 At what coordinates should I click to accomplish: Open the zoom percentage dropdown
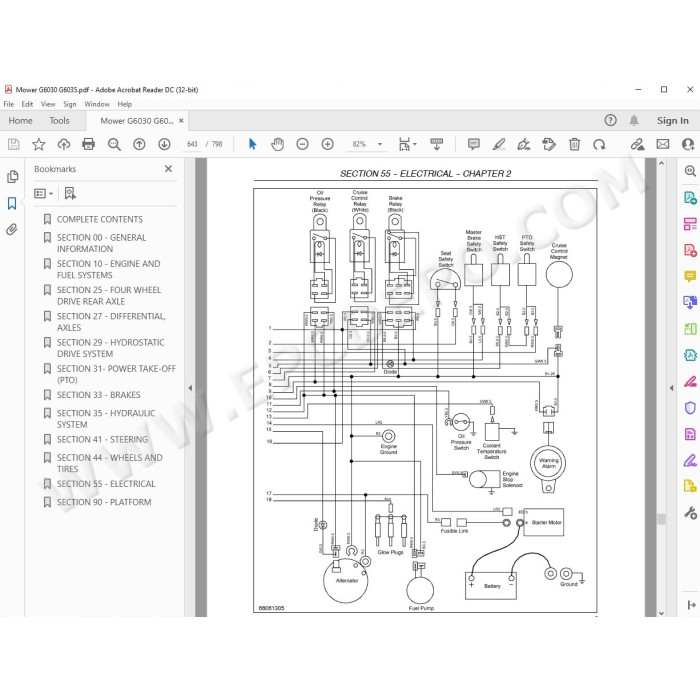pos(380,144)
